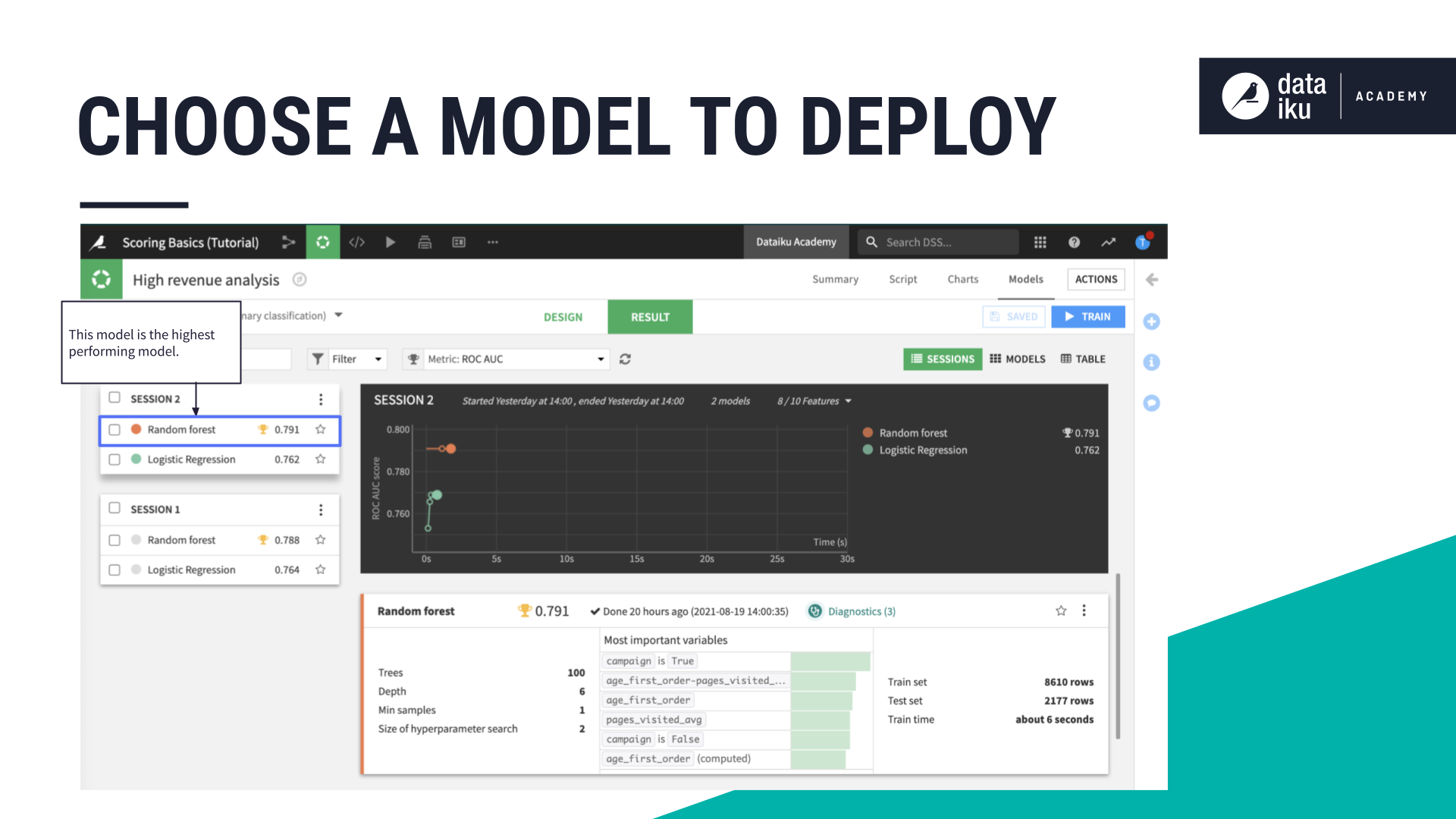This screenshot has width=1456, height=819.
Task: Click the deploy/run arrow icon
Action: pyautogui.click(x=391, y=242)
